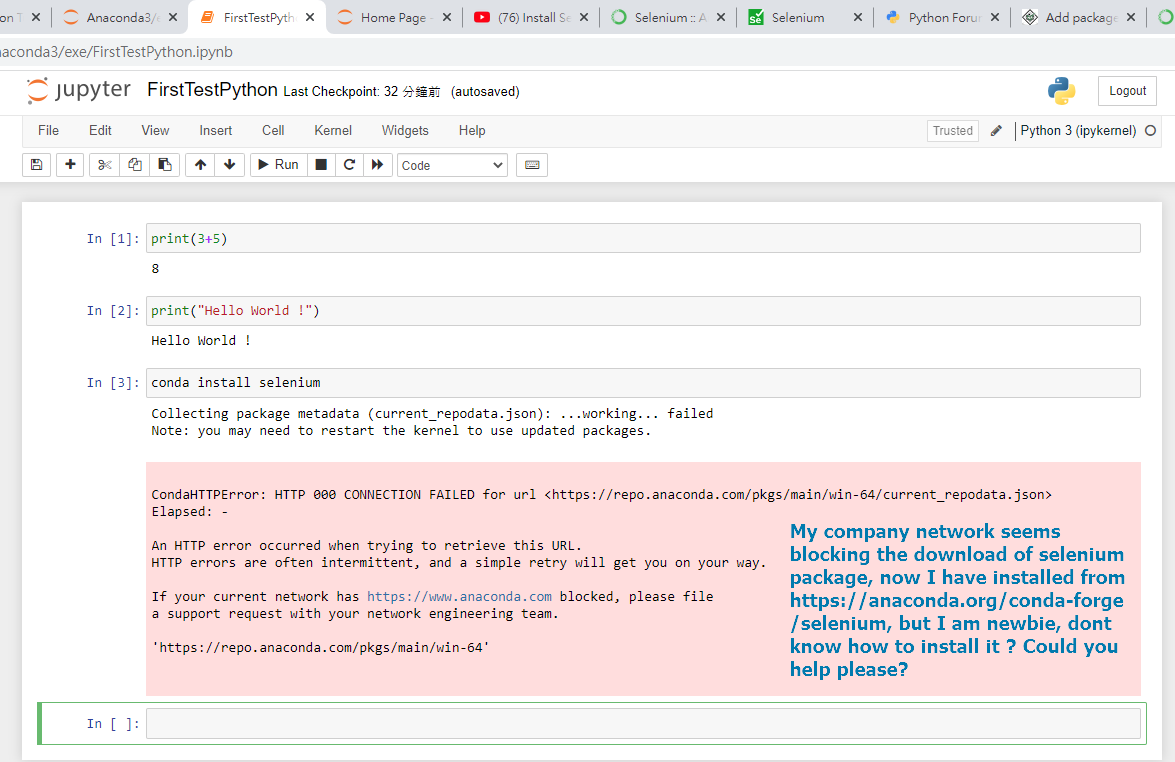The height and width of the screenshot is (762, 1175).
Task: Copy selected cells icon
Action: pos(135,165)
